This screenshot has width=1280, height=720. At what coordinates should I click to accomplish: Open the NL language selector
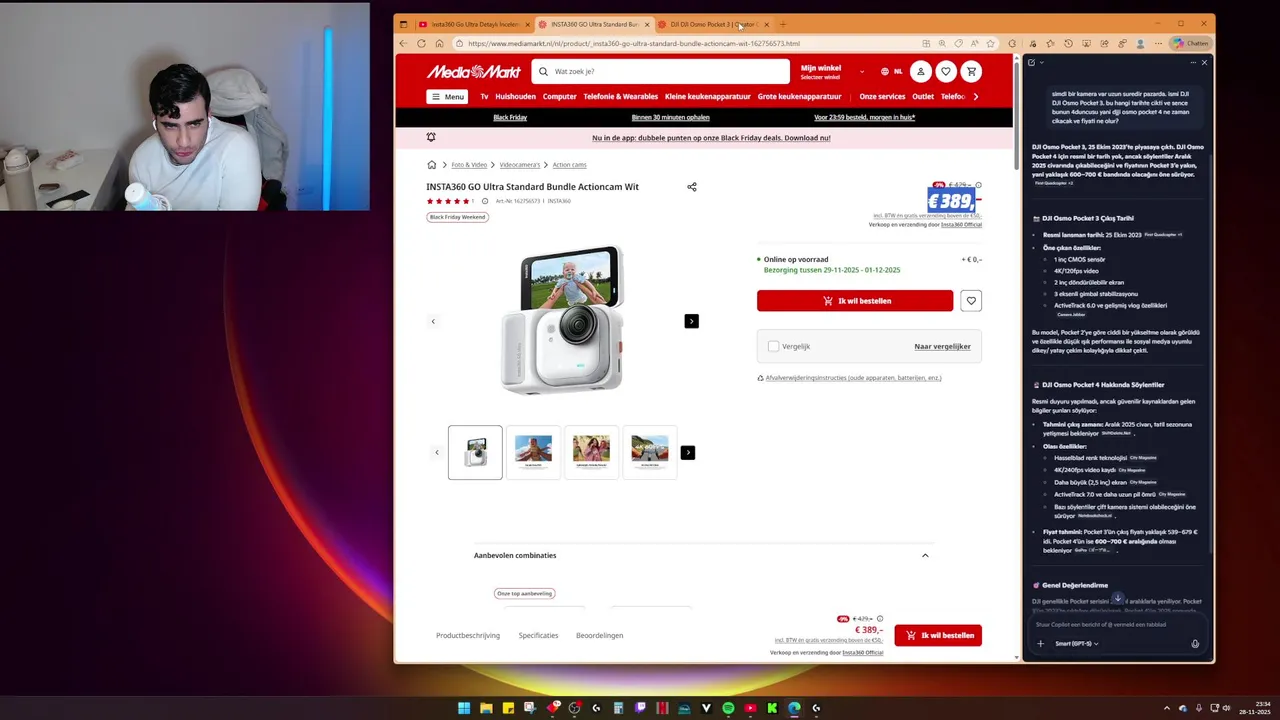pyautogui.click(x=892, y=71)
